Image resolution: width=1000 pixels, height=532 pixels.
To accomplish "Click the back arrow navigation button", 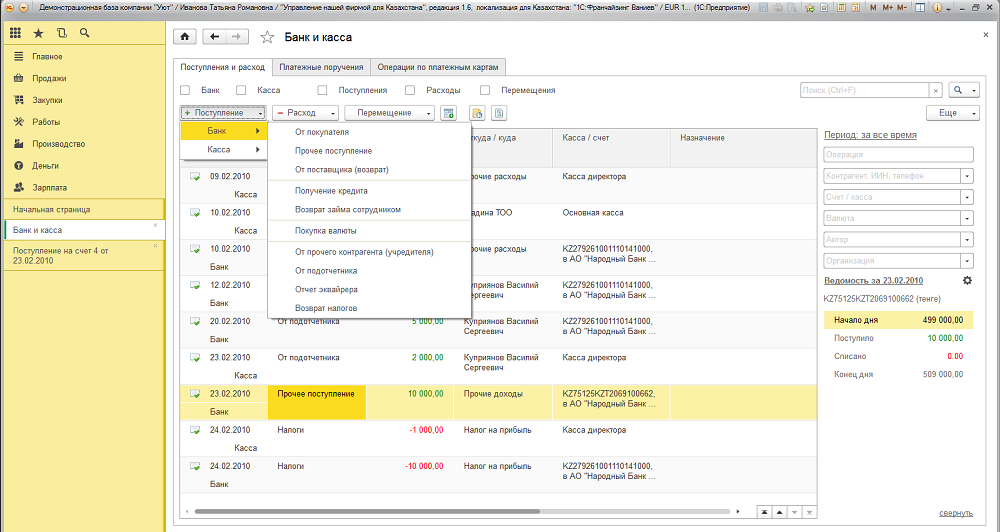I will [214, 37].
